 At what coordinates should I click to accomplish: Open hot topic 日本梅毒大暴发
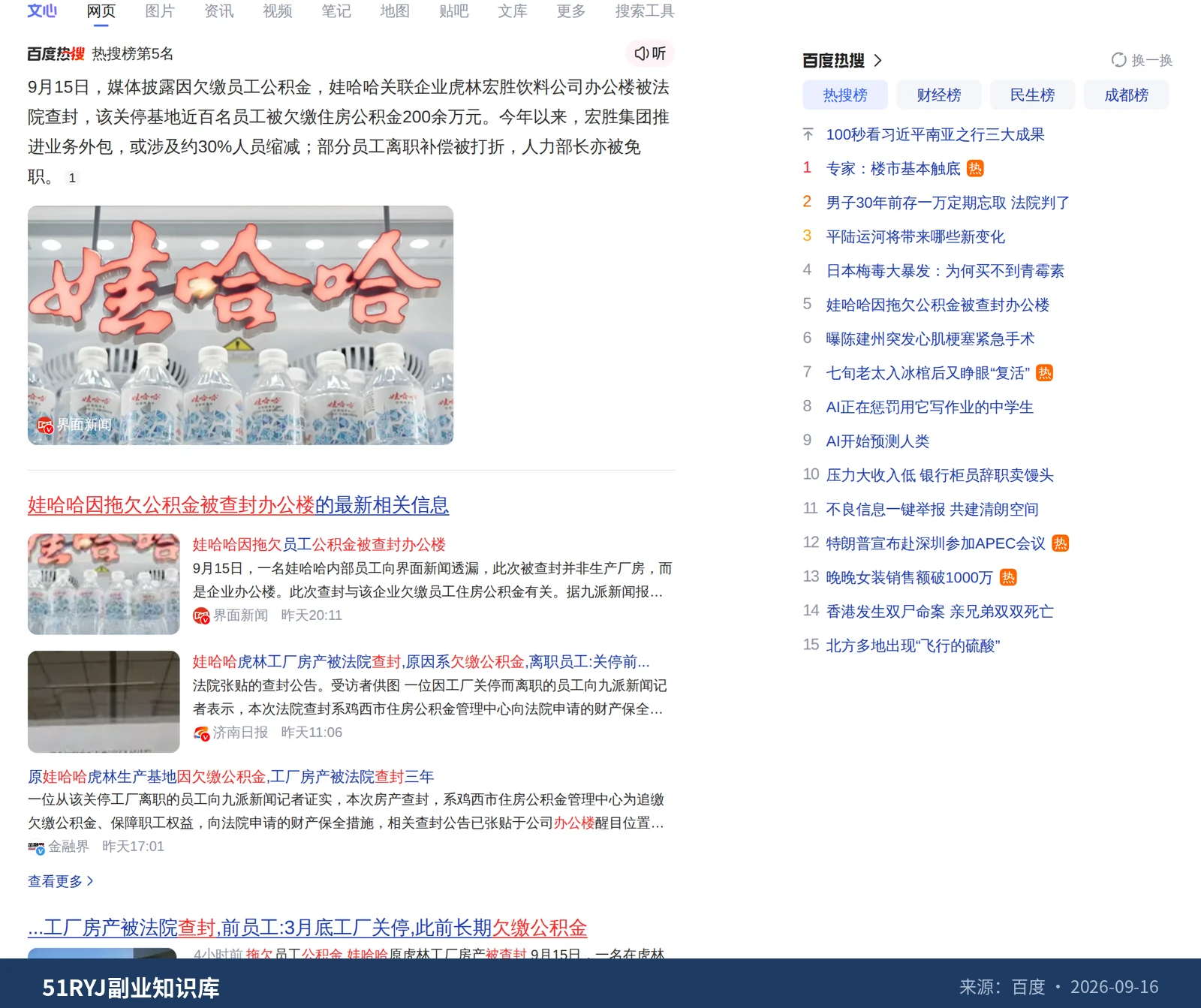point(945,271)
